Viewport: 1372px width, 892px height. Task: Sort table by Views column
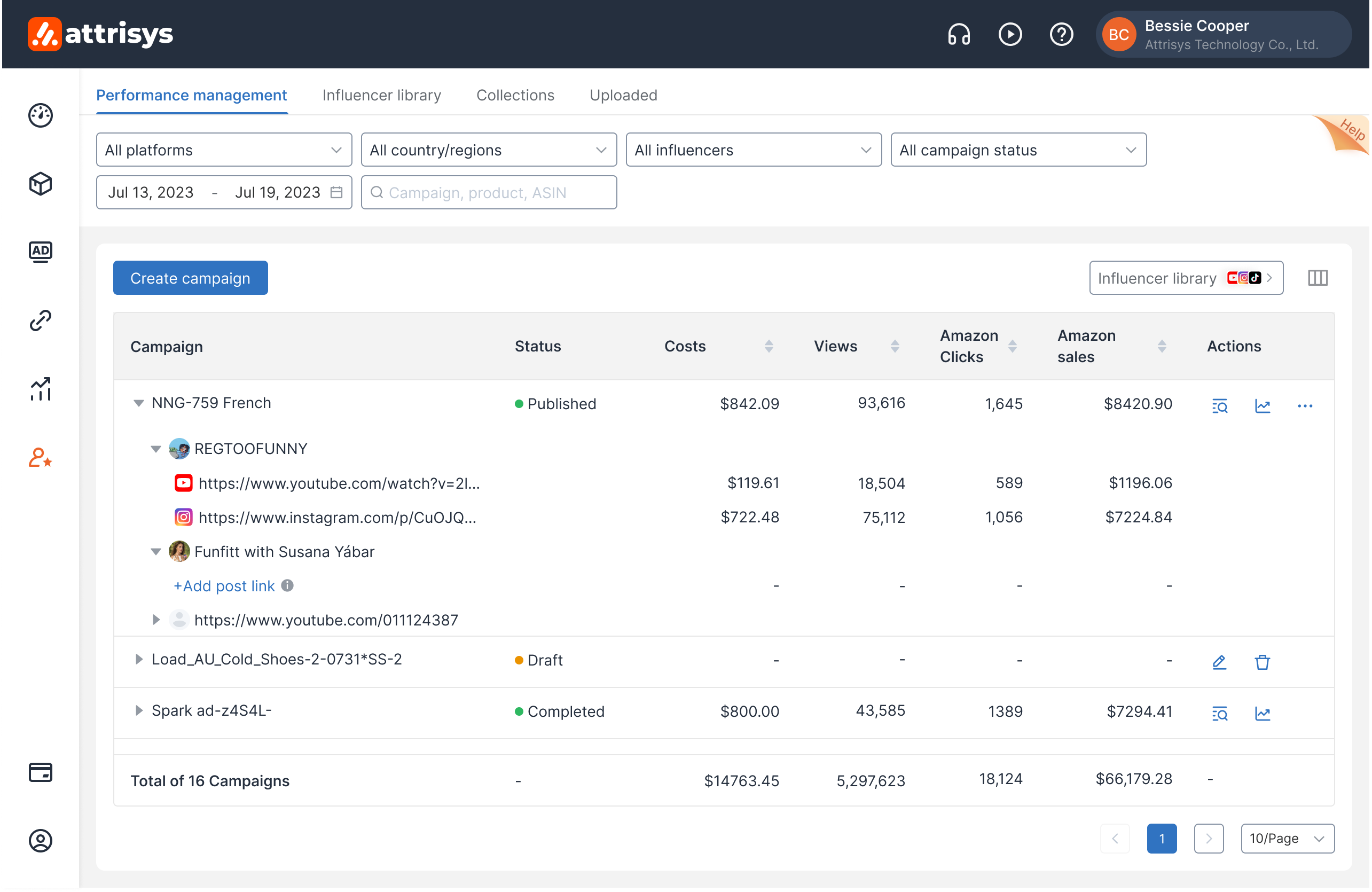point(895,347)
